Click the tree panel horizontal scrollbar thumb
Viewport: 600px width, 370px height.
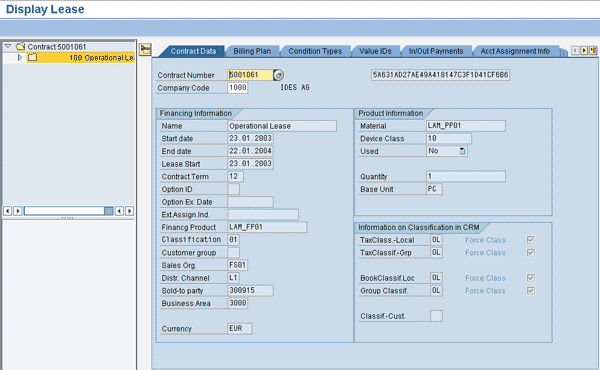pyautogui.click(x=109, y=211)
